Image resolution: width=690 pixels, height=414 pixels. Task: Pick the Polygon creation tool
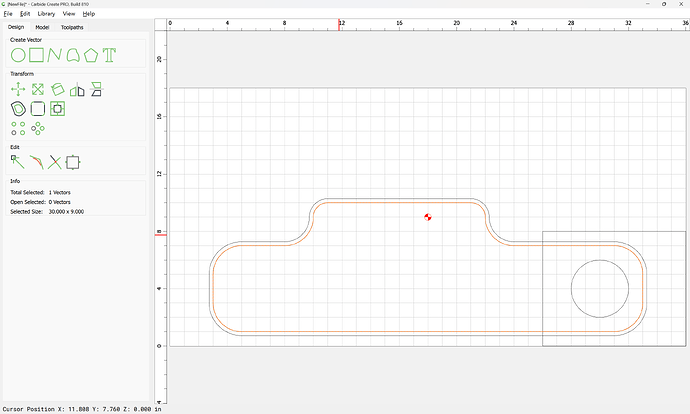pos(91,55)
